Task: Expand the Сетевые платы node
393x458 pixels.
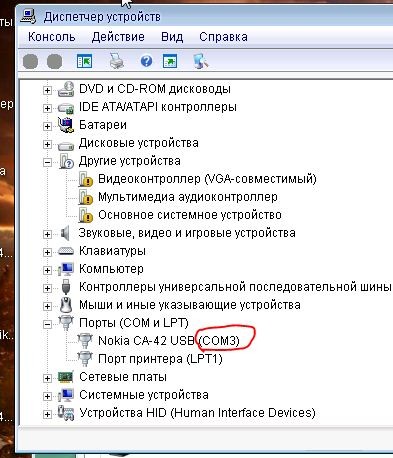Action: click(47, 378)
